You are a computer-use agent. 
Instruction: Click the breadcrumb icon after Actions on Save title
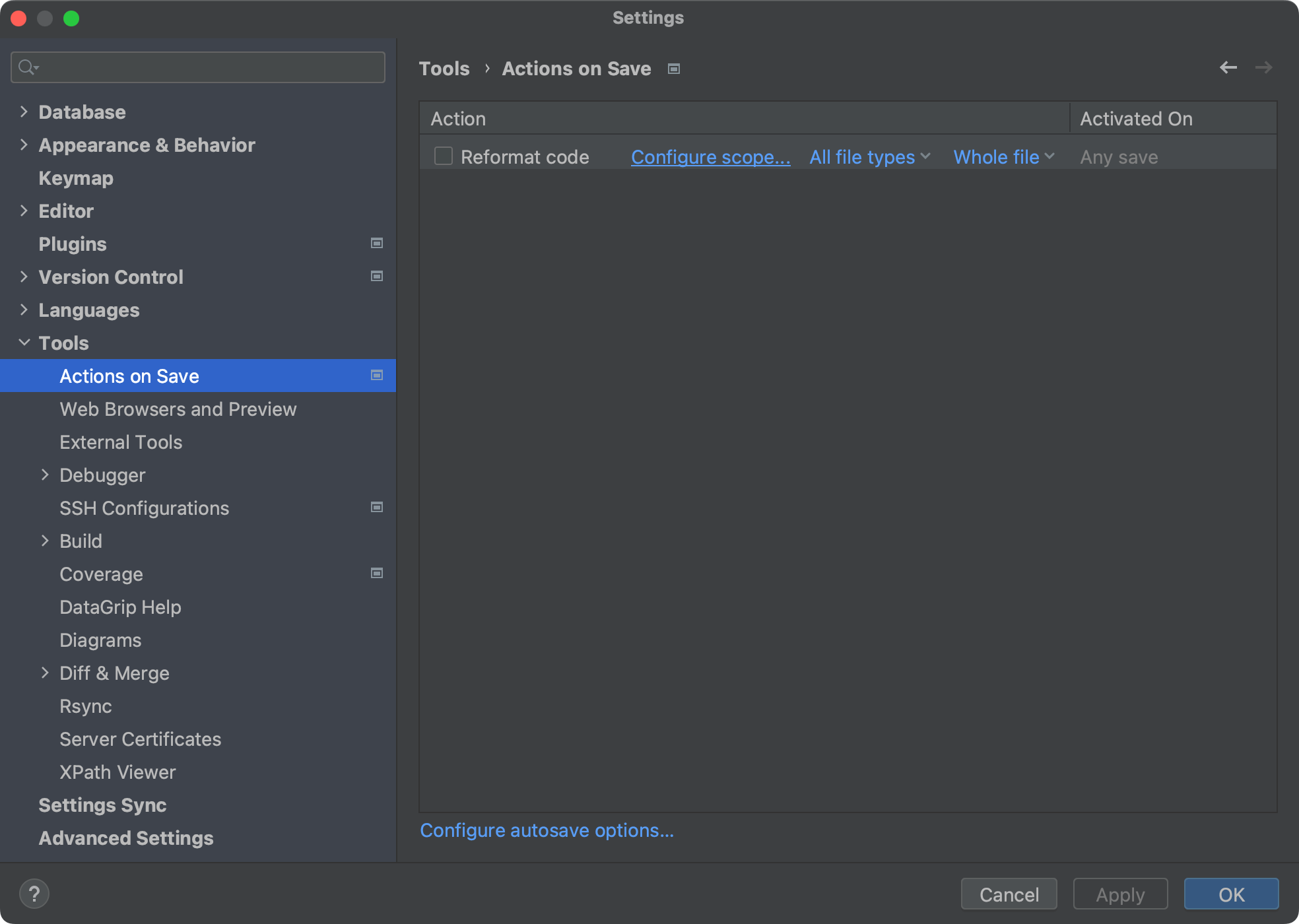674,68
